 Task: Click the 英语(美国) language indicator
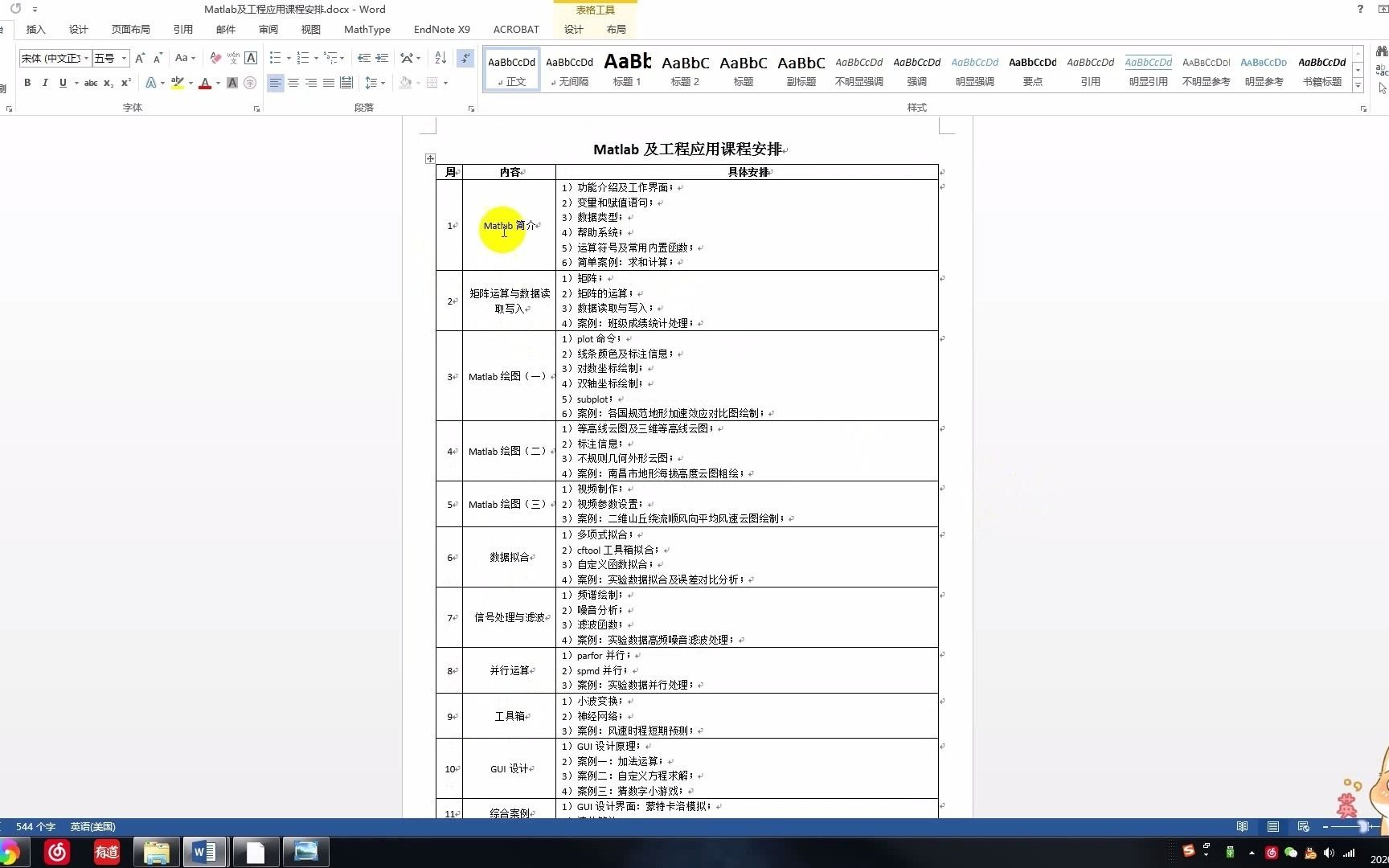(x=92, y=827)
